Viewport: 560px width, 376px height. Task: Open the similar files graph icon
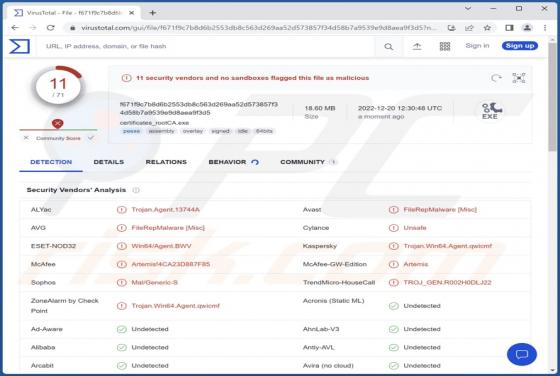519,78
